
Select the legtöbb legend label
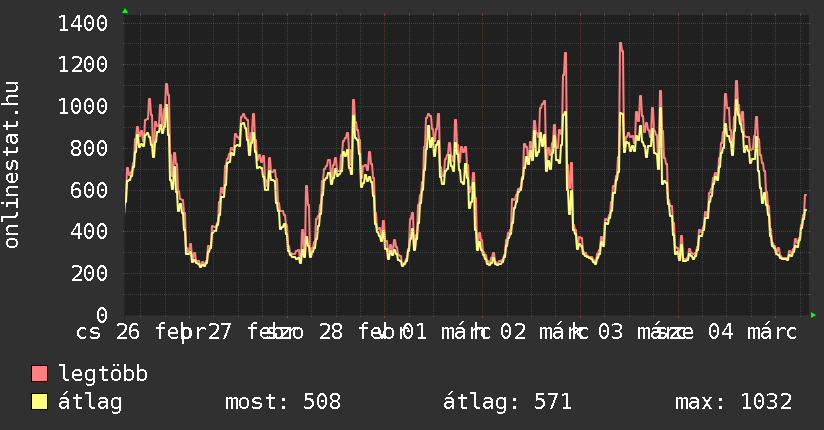[103, 374]
